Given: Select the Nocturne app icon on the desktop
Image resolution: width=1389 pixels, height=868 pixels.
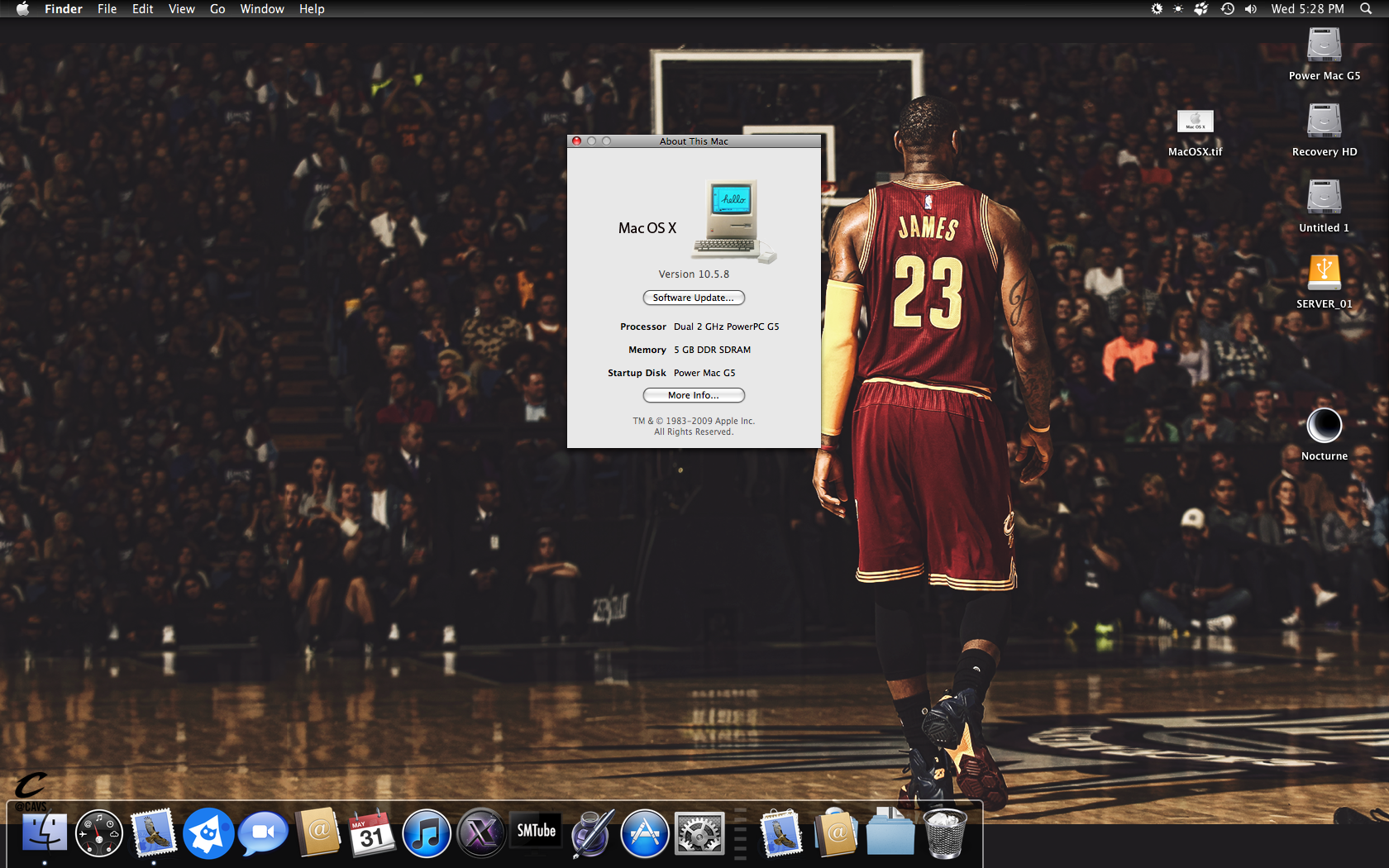Looking at the screenshot, I should [x=1324, y=426].
